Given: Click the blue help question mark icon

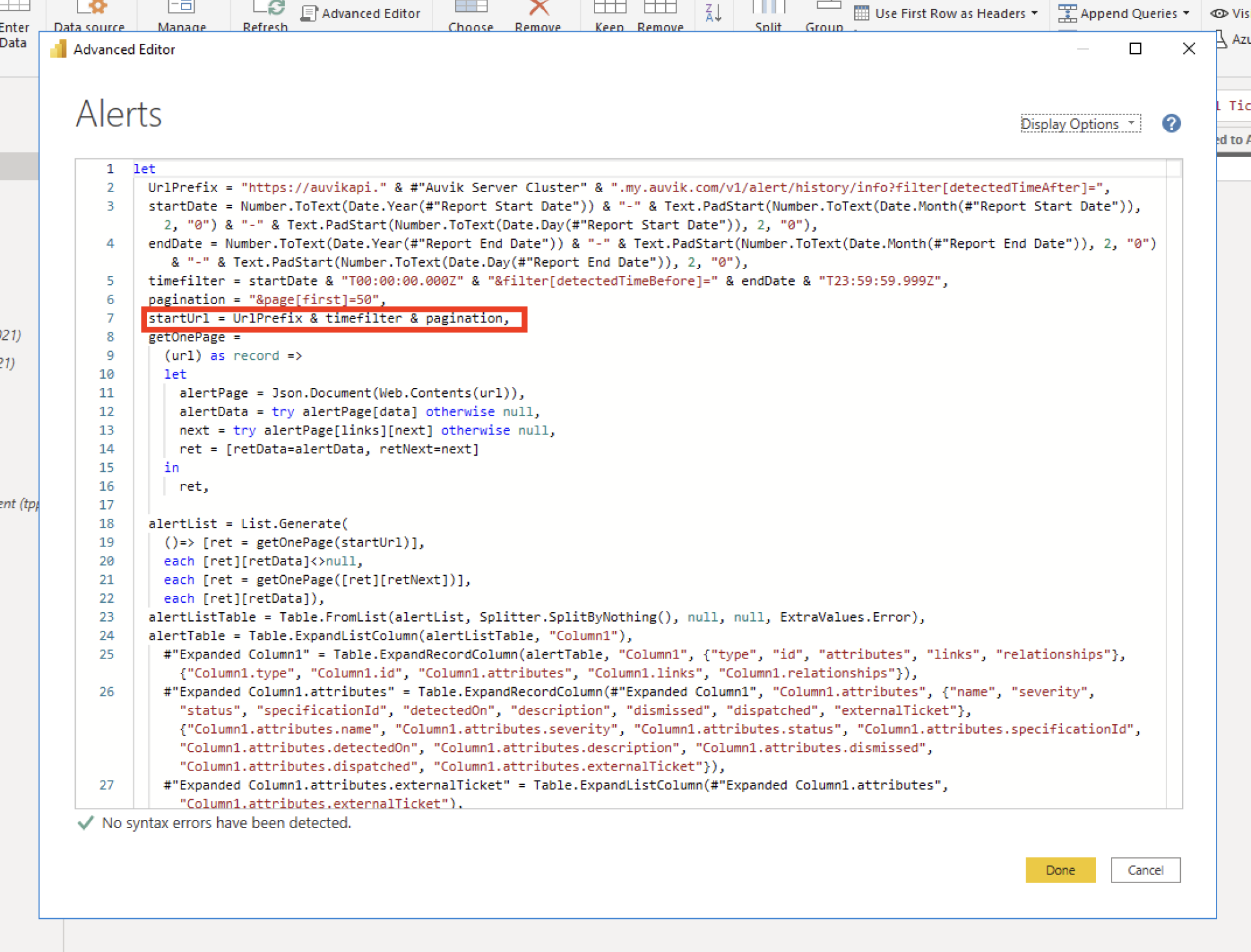Looking at the screenshot, I should coord(1171,123).
